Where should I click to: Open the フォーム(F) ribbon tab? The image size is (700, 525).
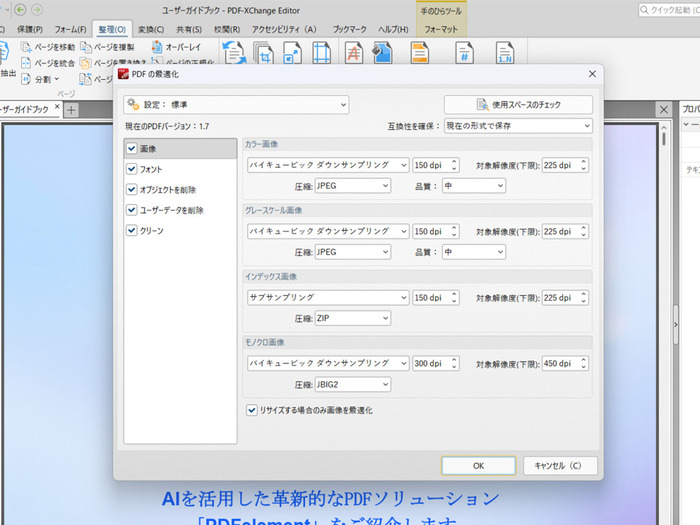pyautogui.click(x=70, y=29)
